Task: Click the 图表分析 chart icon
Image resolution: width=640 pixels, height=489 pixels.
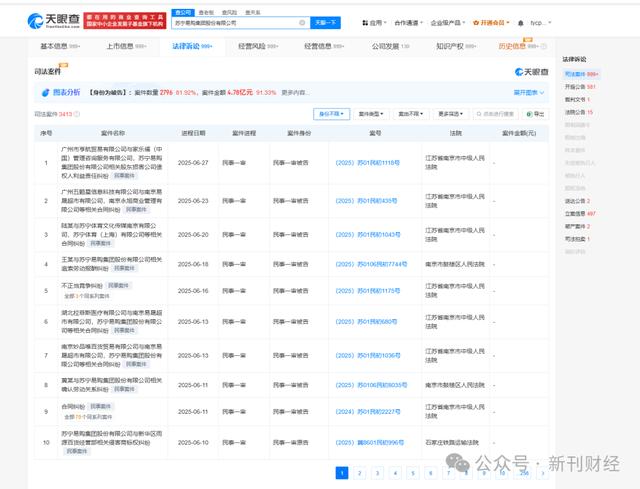Action: 46,93
